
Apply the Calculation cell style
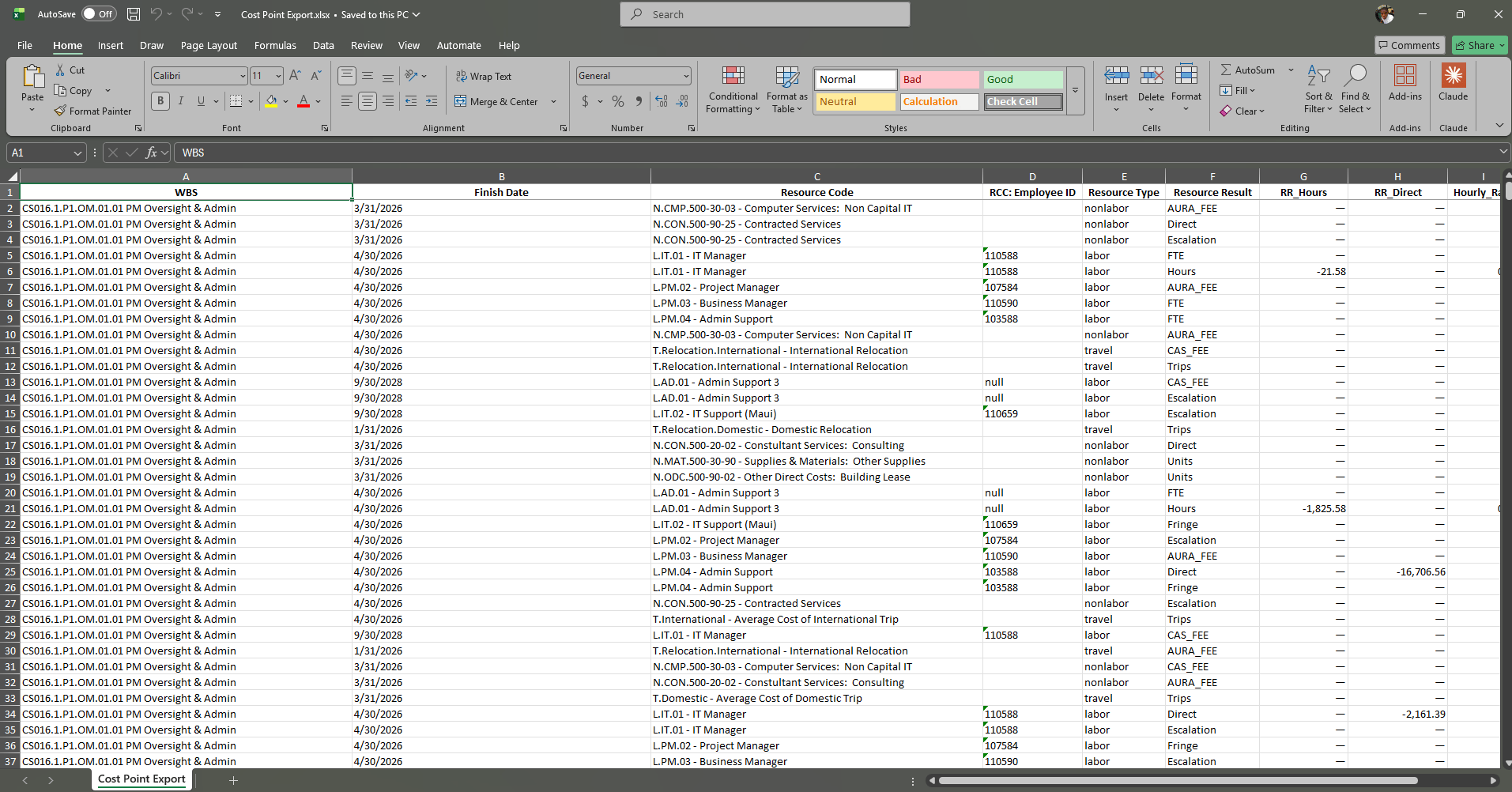point(939,102)
